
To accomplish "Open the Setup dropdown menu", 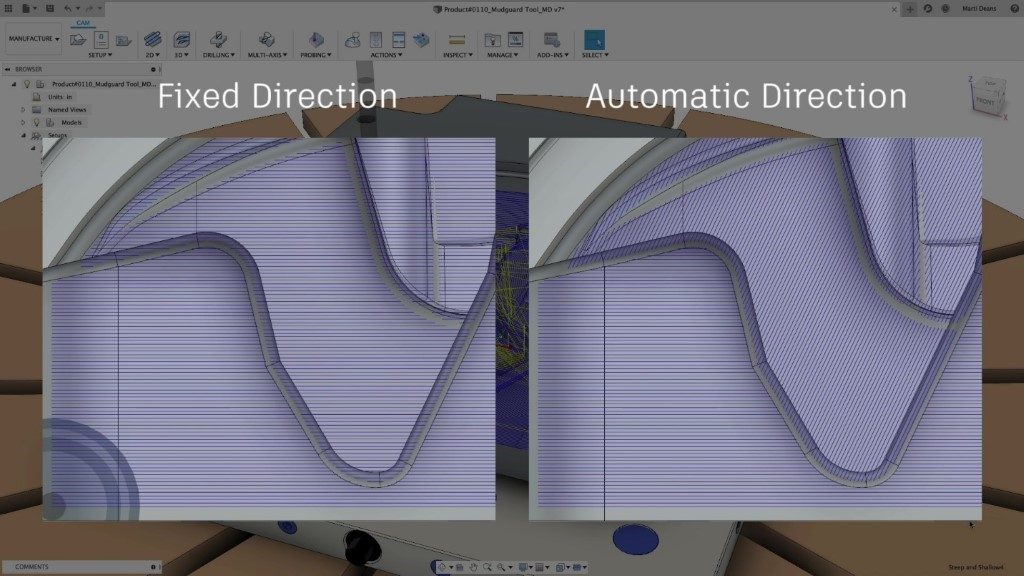I will point(99,55).
